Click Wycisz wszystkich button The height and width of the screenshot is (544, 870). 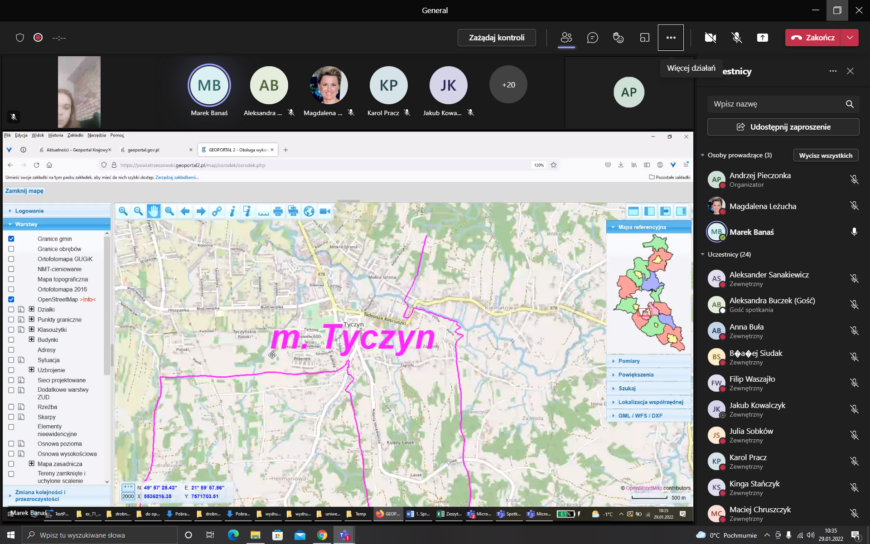[826, 155]
